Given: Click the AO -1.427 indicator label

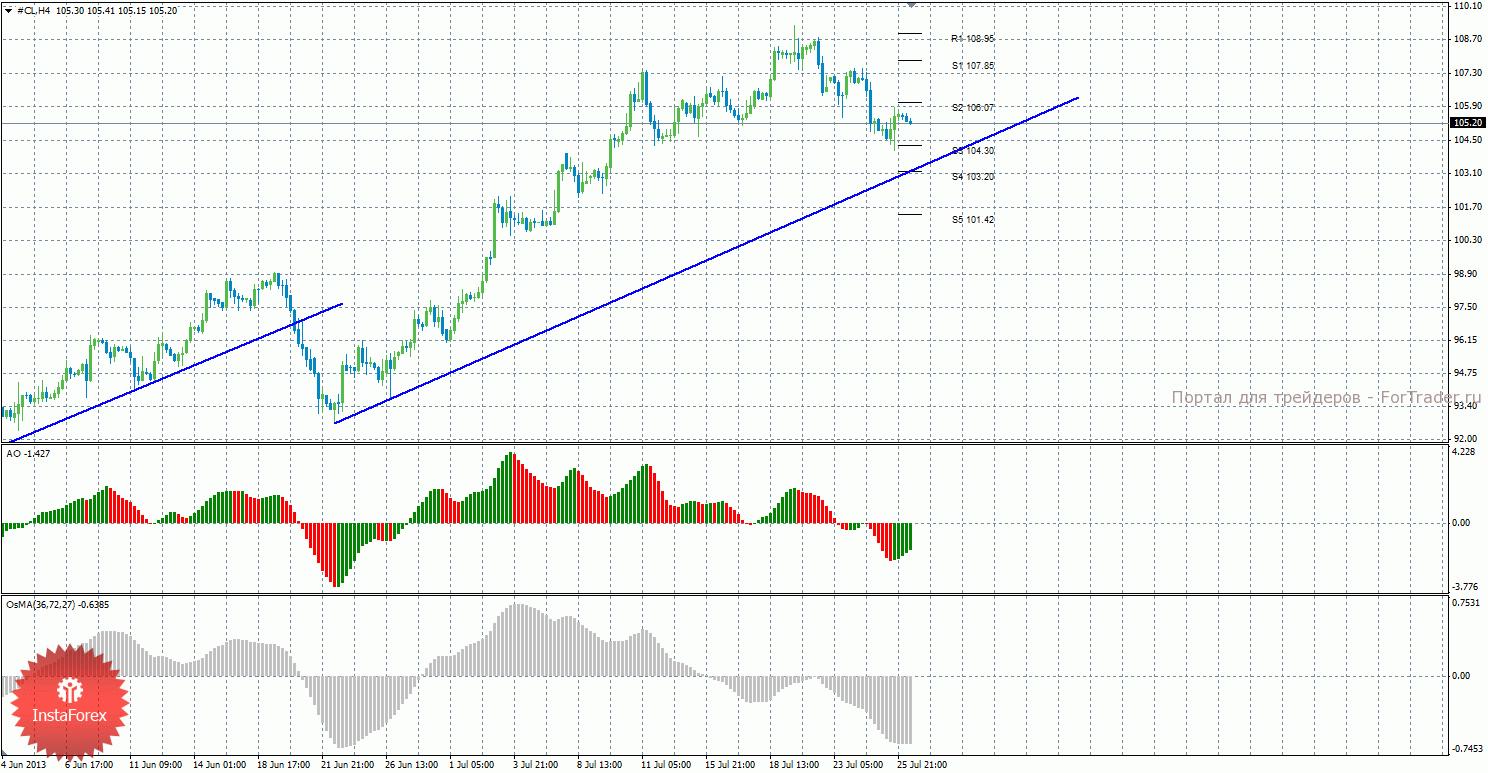Looking at the screenshot, I should click(28, 453).
